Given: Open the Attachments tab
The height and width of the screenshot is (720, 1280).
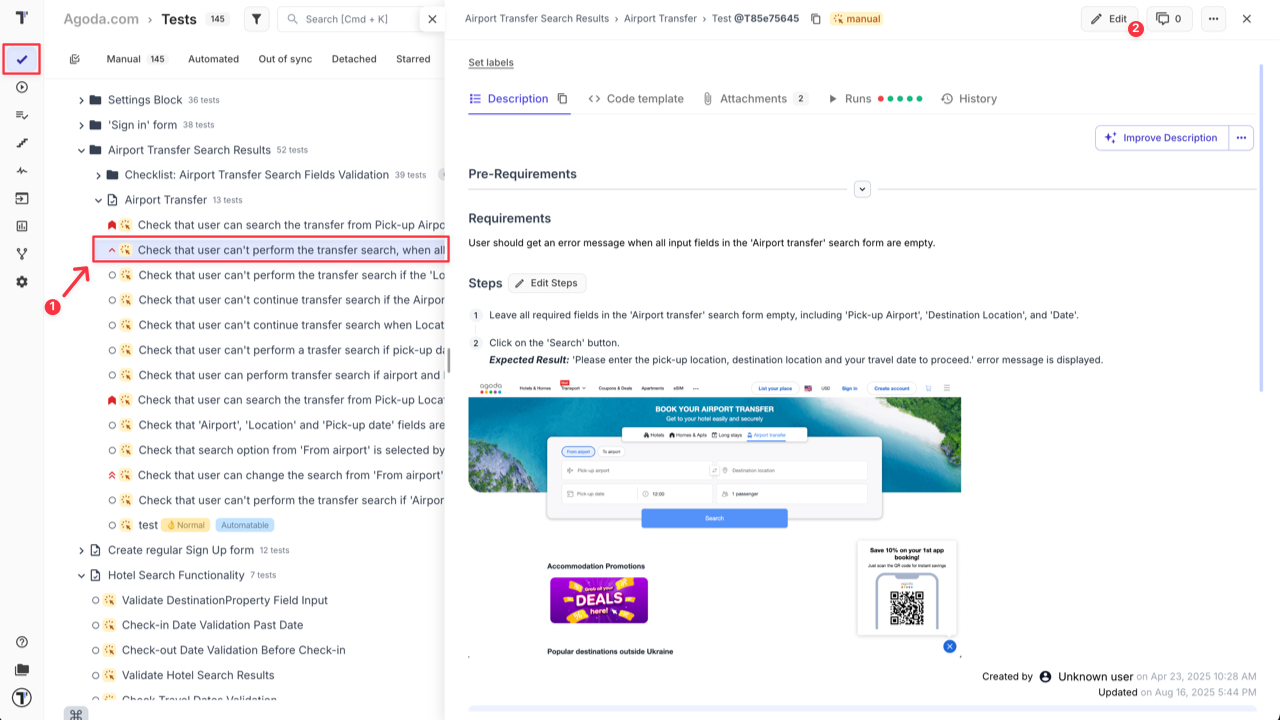Looking at the screenshot, I should tap(755, 98).
